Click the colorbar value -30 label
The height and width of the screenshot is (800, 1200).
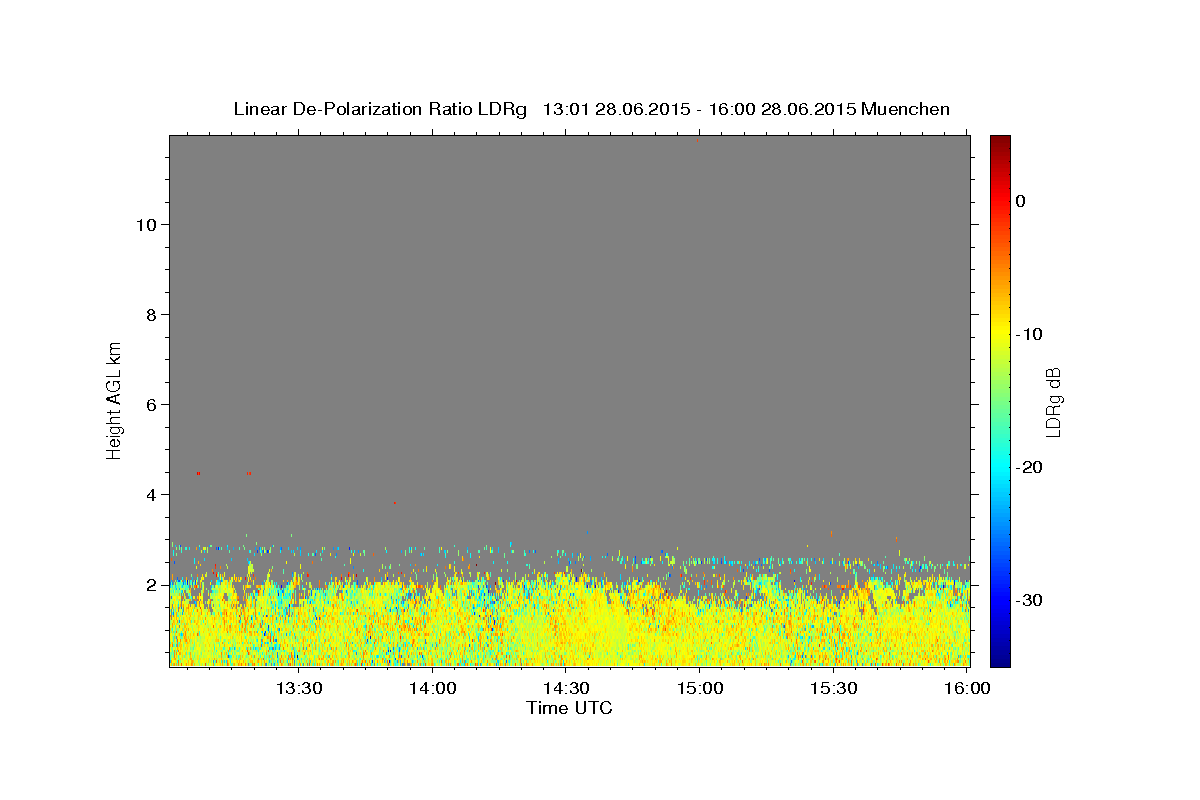[x=1029, y=600]
